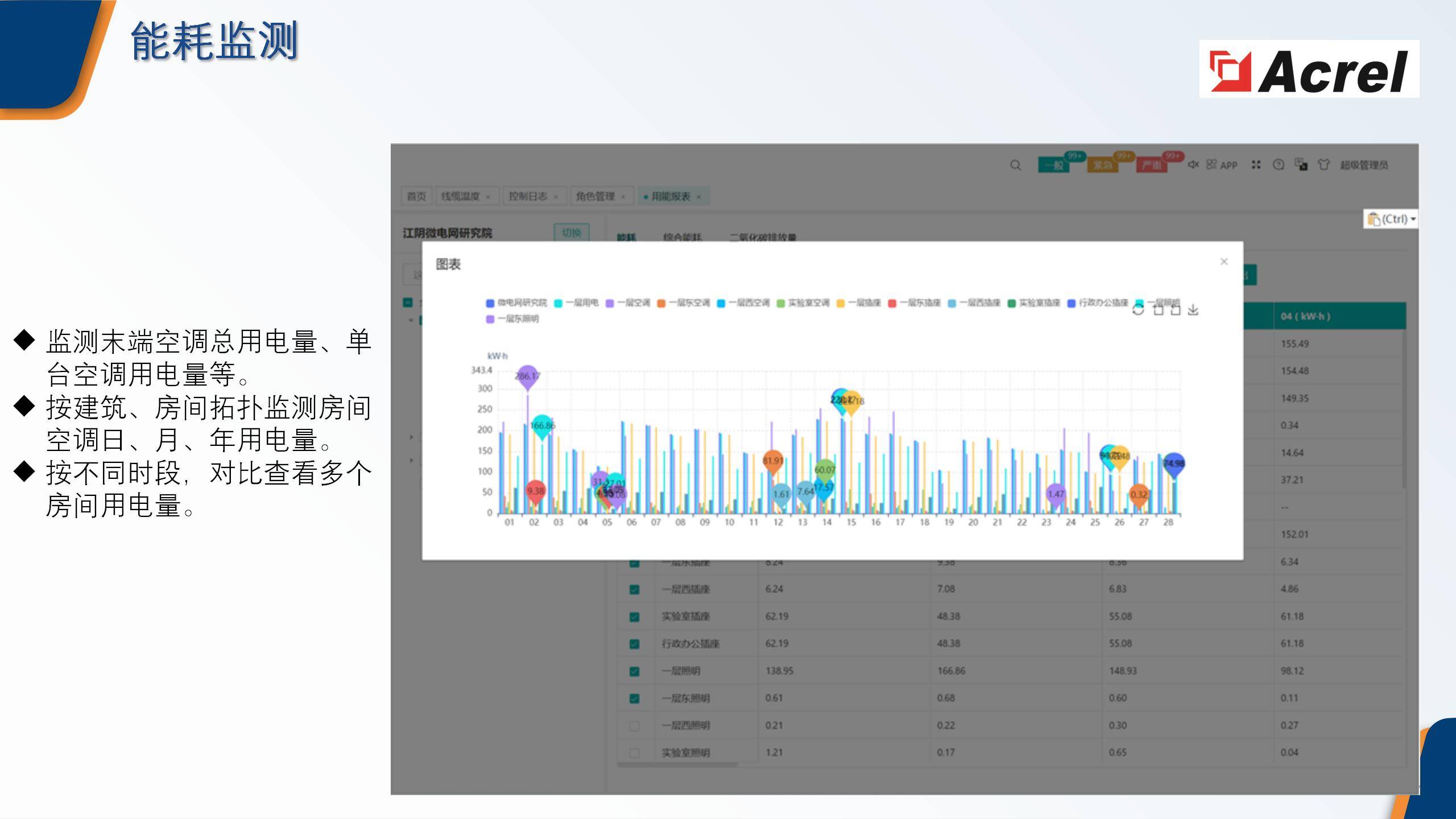
Task: Toggle fullscreen with the expand icon
Action: (x=1256, y=164)
